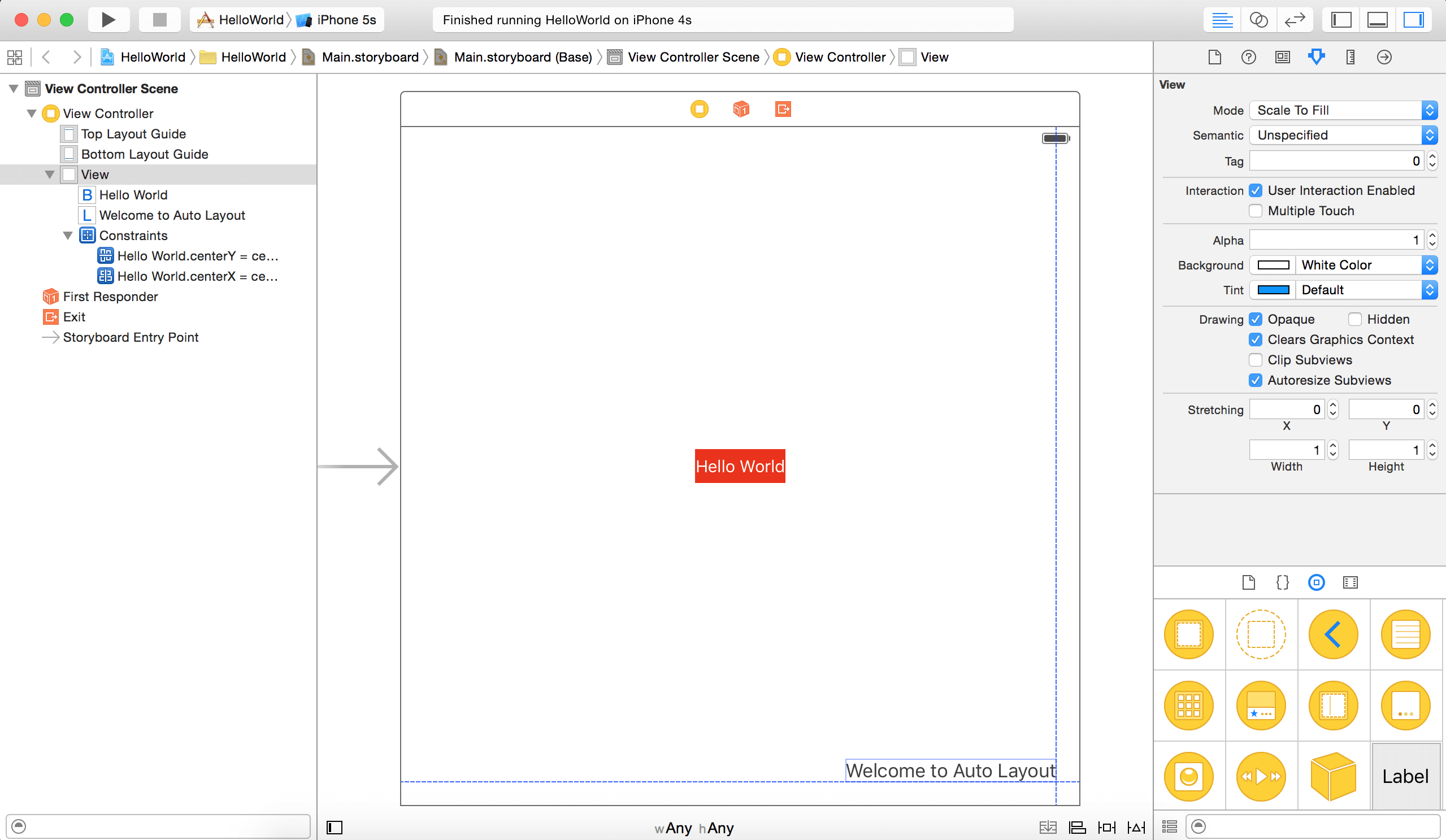The height and width of the screenshot is (840, 1446).
Task: Toggle the Opaque drawing checkbox
Action: pyautogui.click(x=1256, y=318)
